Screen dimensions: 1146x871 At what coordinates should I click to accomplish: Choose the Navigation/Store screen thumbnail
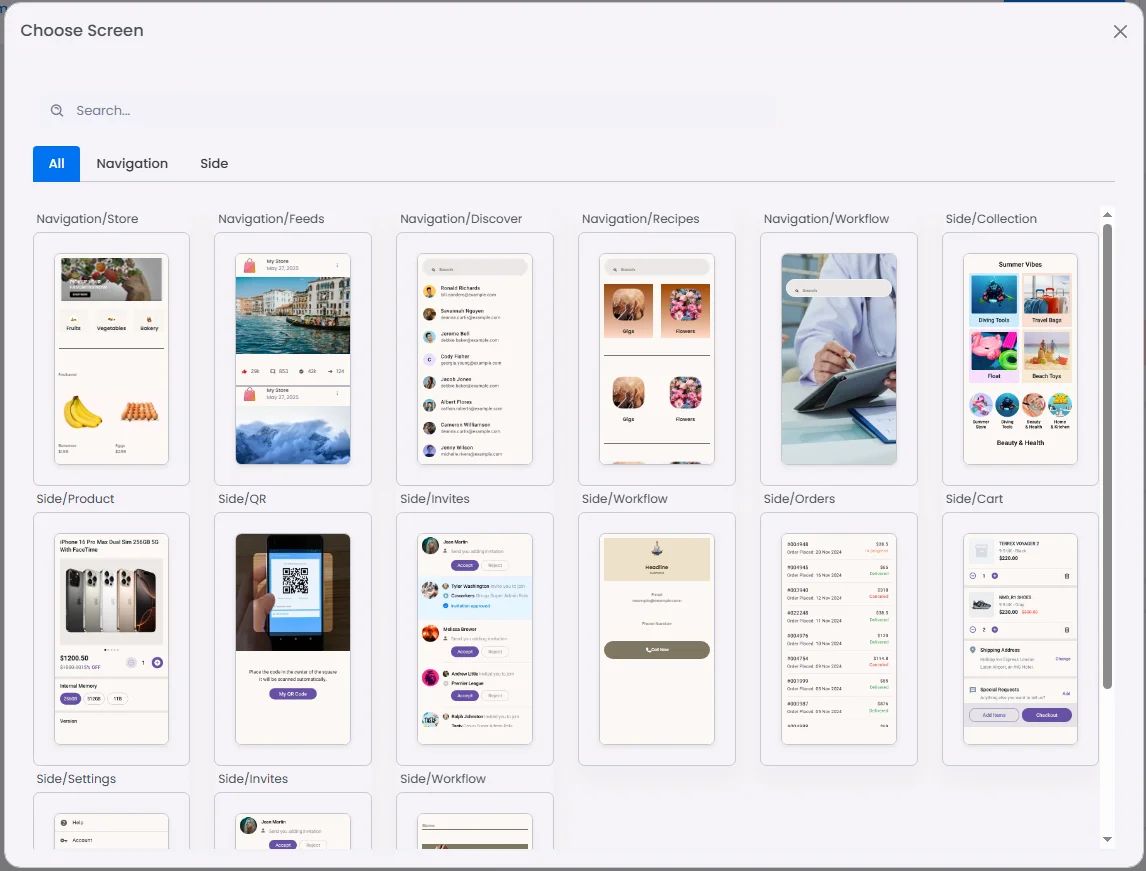point(111,359)
